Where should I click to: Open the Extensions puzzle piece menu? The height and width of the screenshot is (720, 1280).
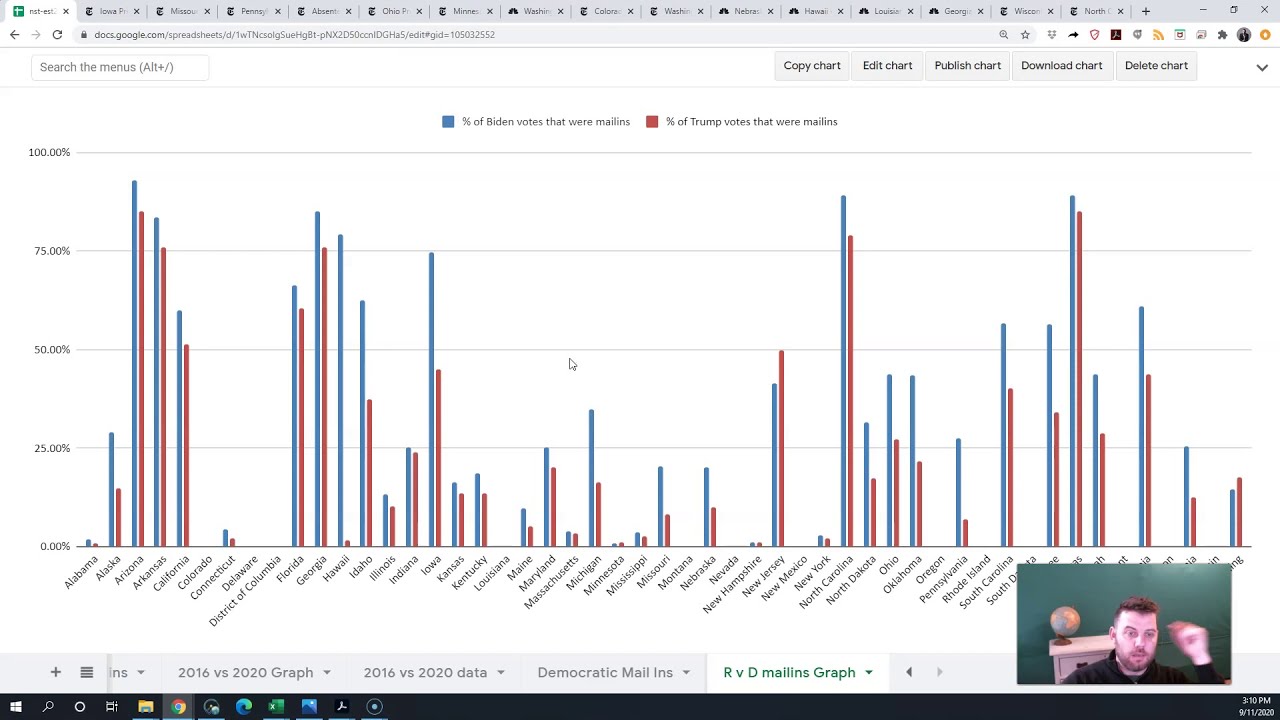tap(1222, 35)
